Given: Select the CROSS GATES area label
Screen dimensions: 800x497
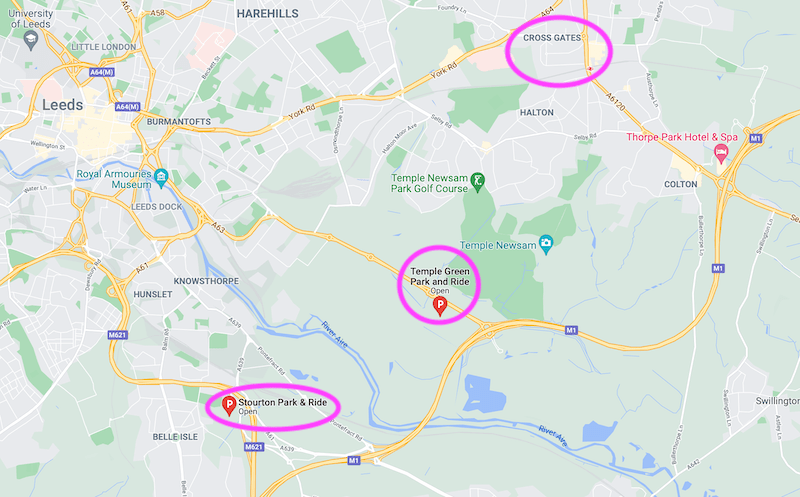Looking at the screenshot, I should pyautogui.click(x=552, y=38).
